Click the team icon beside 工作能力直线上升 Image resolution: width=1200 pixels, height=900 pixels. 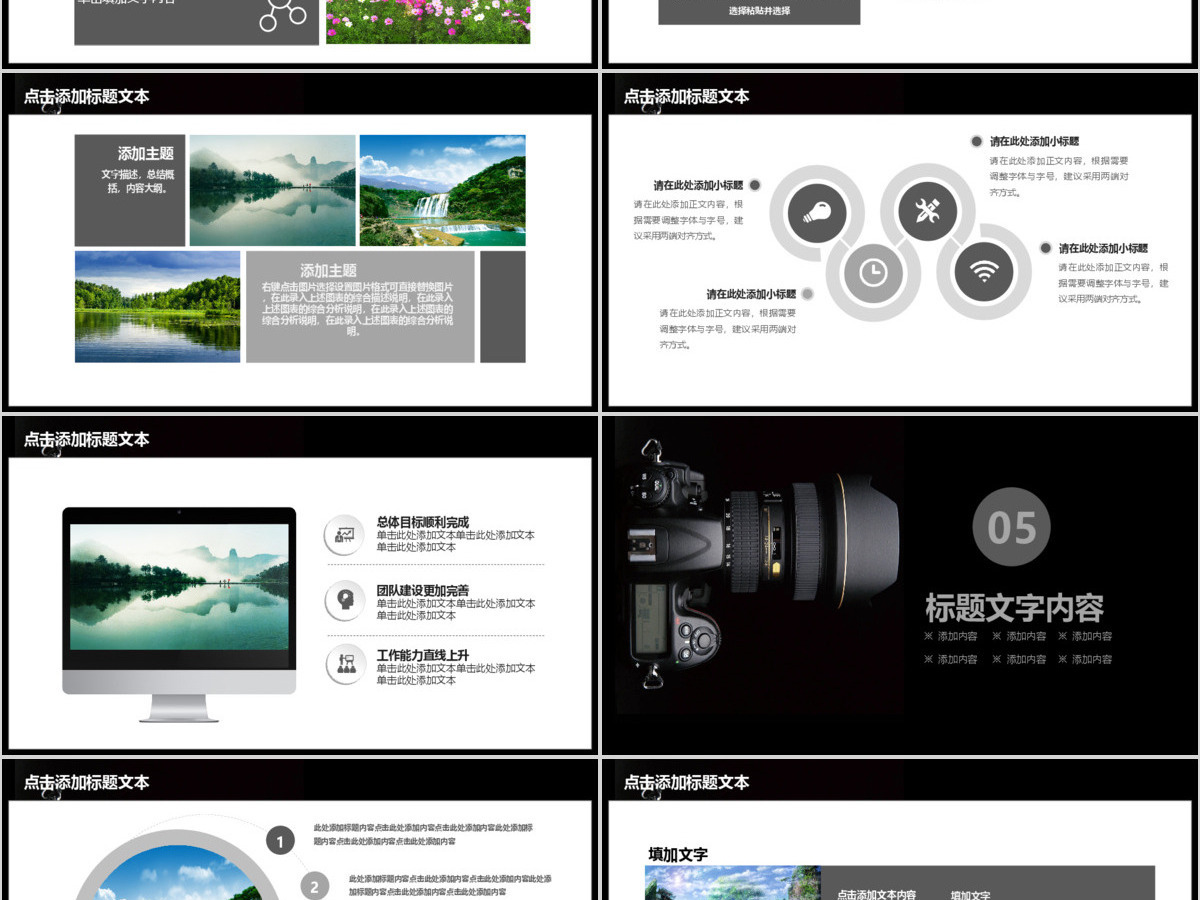click(345, 664)
